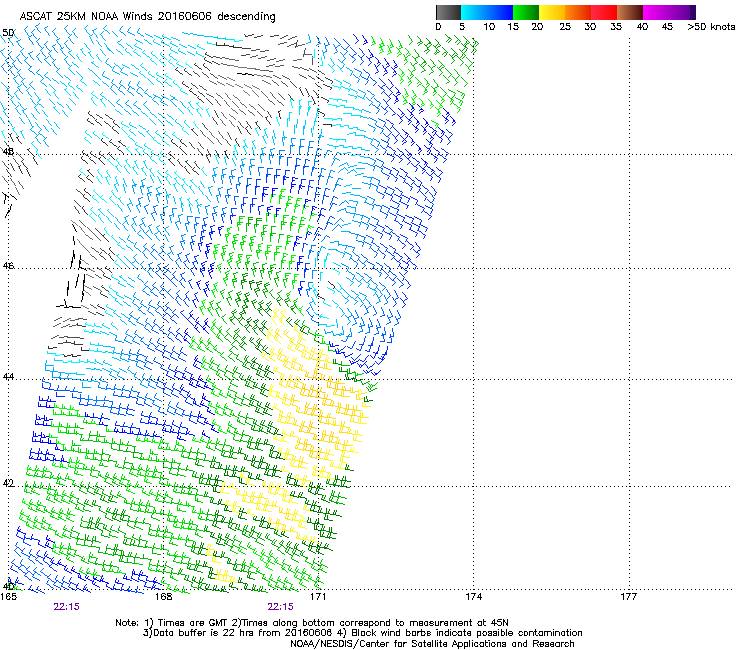Viewport: 740px width, 650px height.
Task: Click the longitude label '168'
Action: pos(163,597)
